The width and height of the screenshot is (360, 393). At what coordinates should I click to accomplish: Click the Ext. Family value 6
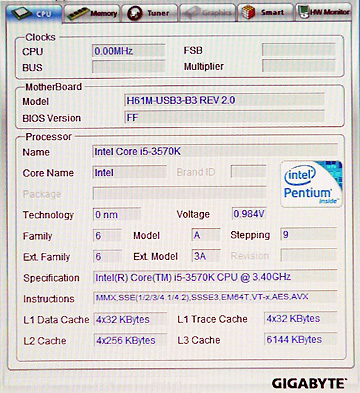[107, 256]
